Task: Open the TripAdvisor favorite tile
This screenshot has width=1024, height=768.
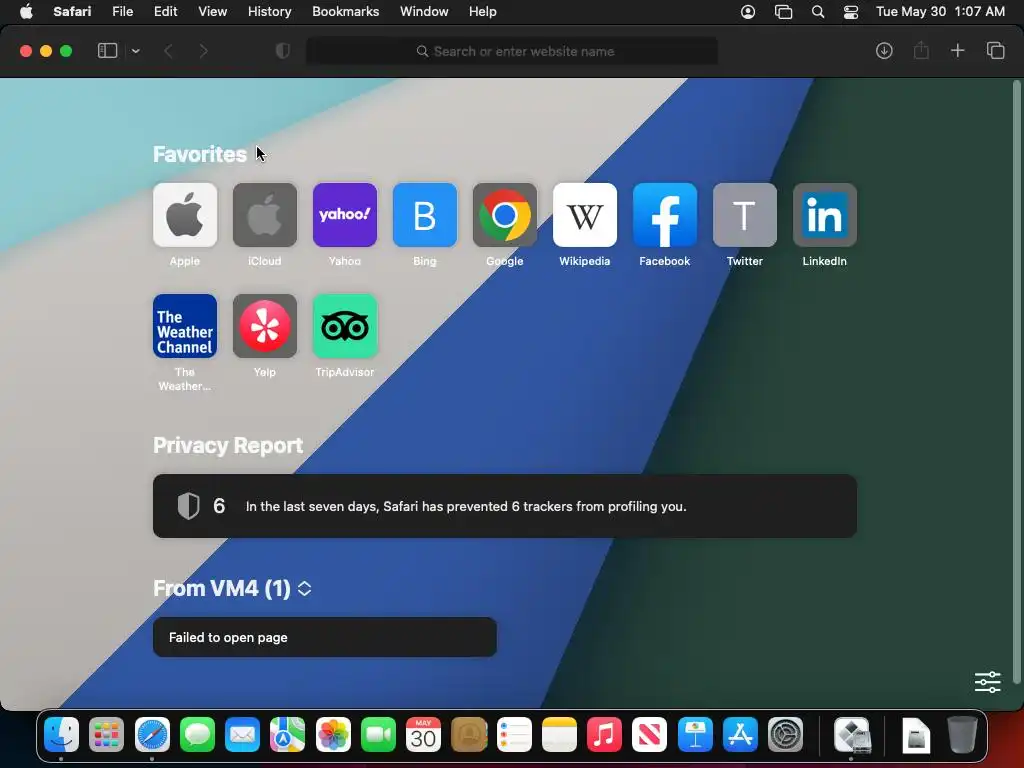Action: coord(345,326)
